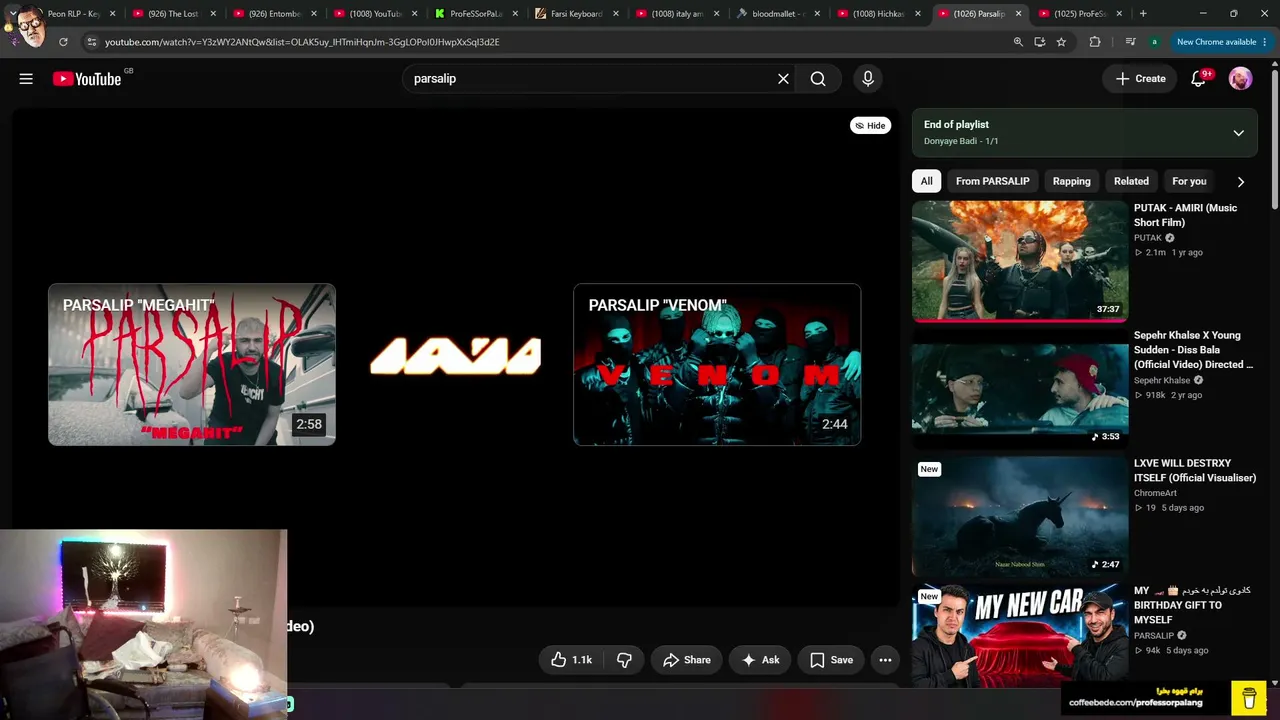
Task: Switch to the ProFeSSorPaLang Kick tab
Action: coord(476,14)
